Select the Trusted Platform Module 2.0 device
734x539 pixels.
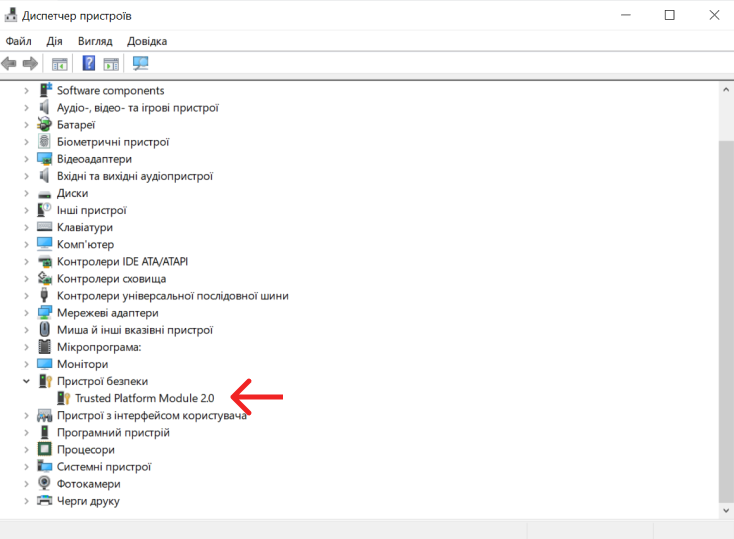coord(144,398)
